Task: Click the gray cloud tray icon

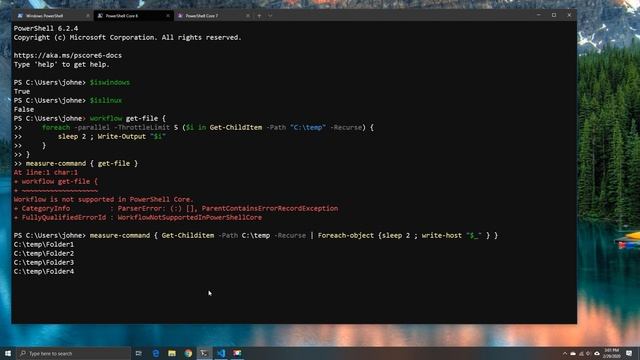Action: pyautogui.click(x=573, y=353)
